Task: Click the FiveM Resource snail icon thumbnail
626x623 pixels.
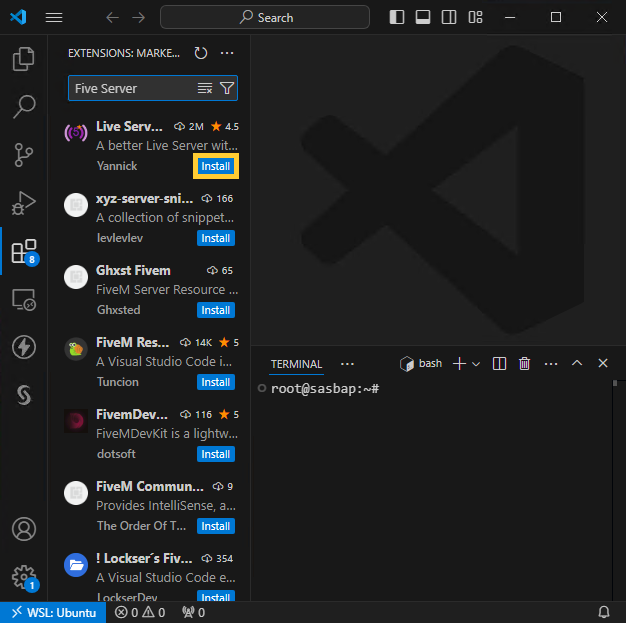Action: (76, 349)
